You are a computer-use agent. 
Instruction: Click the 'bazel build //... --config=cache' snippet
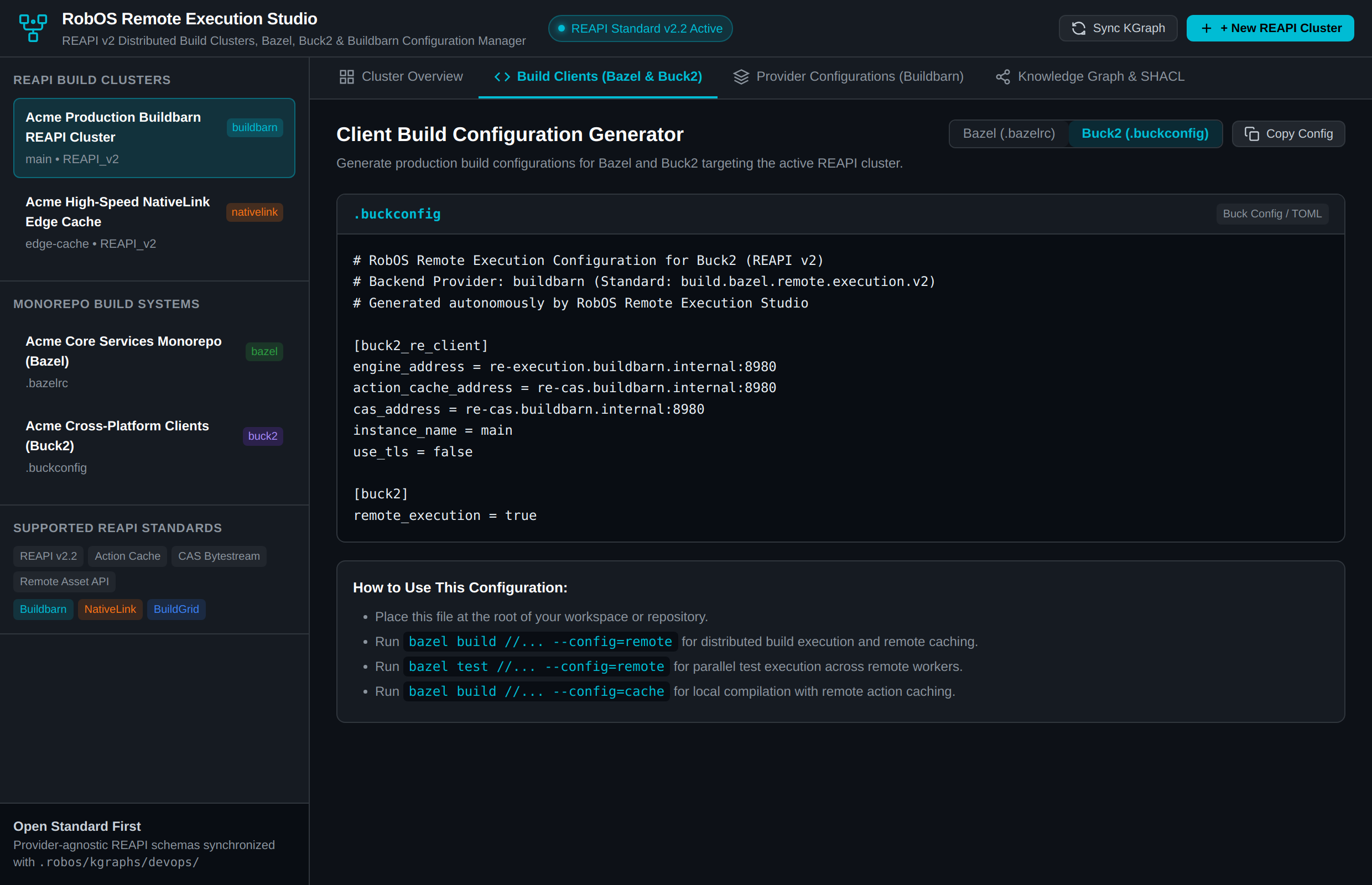coord(536,691)
